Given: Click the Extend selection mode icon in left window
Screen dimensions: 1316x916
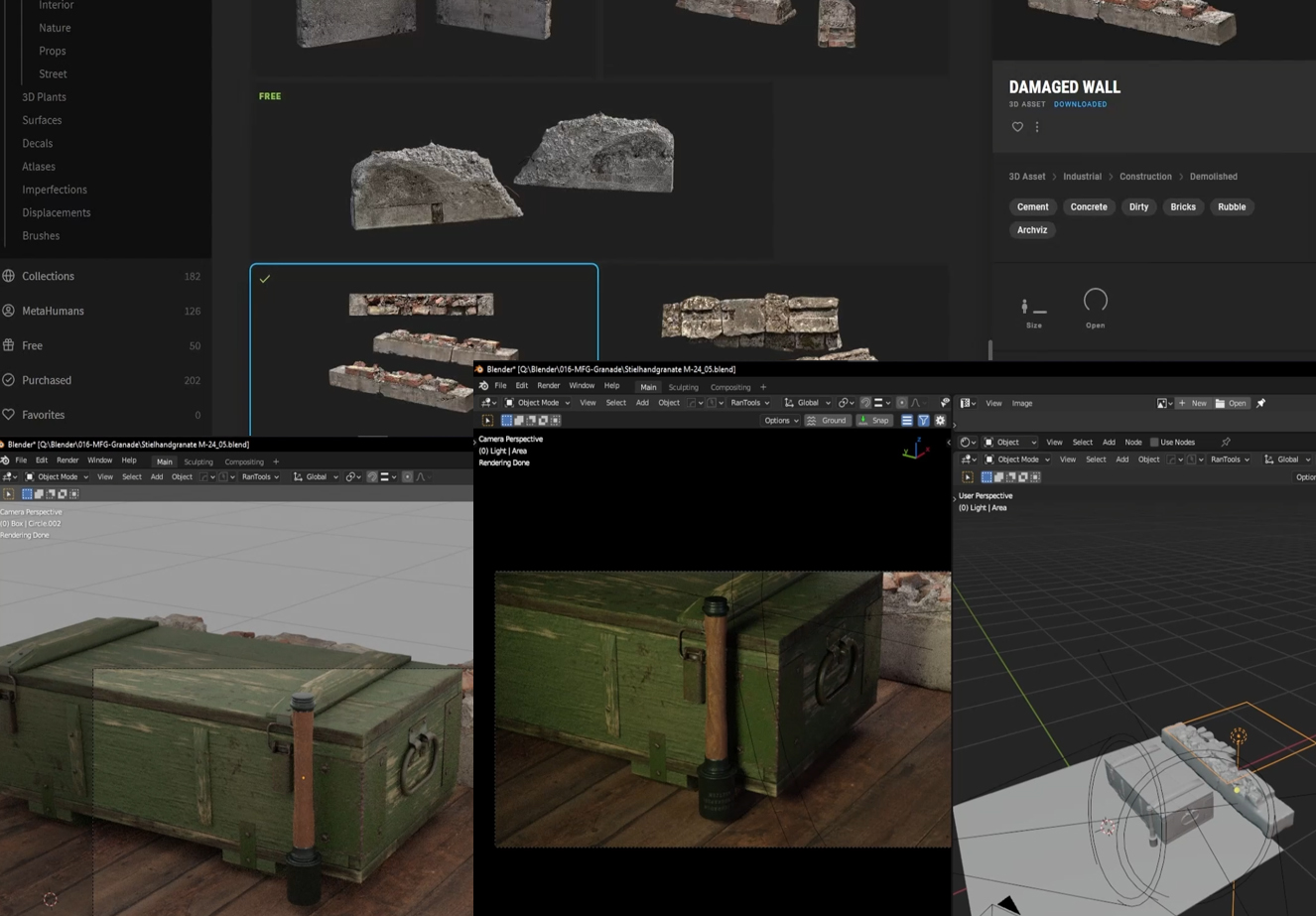Looking at the screenshot, I should click(39, 494).
